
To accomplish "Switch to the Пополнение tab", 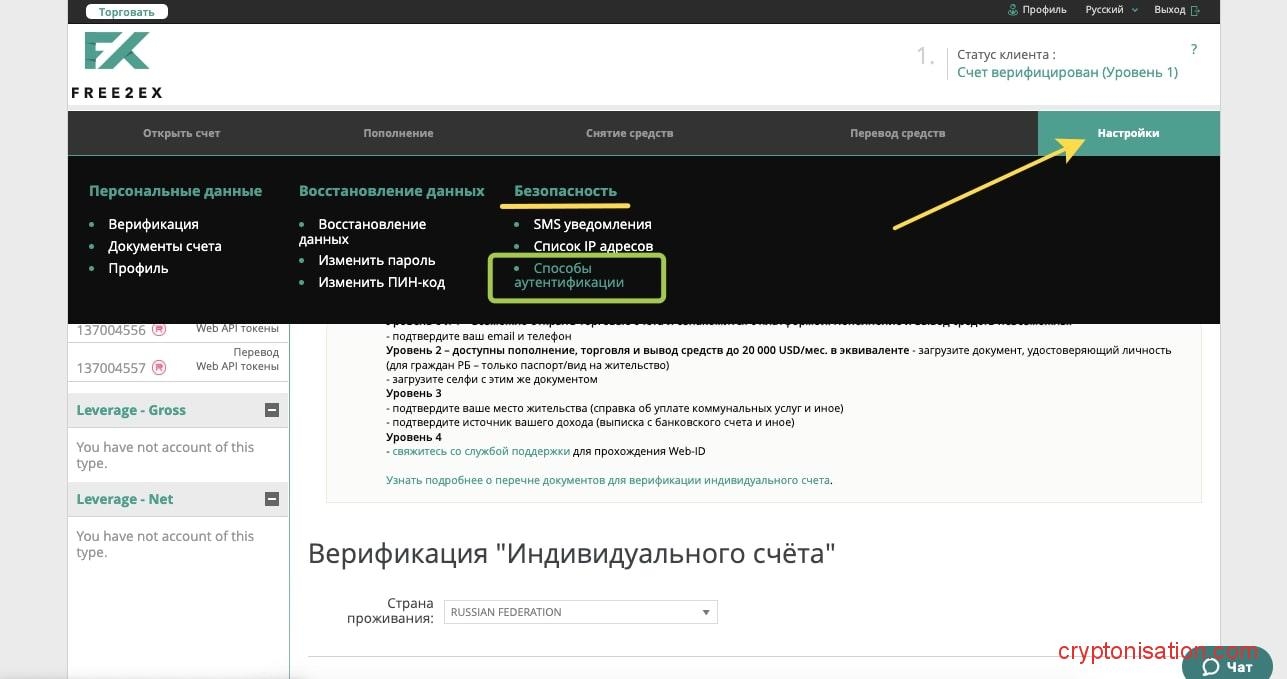I will pyautogui.click(x=398, y=133).
